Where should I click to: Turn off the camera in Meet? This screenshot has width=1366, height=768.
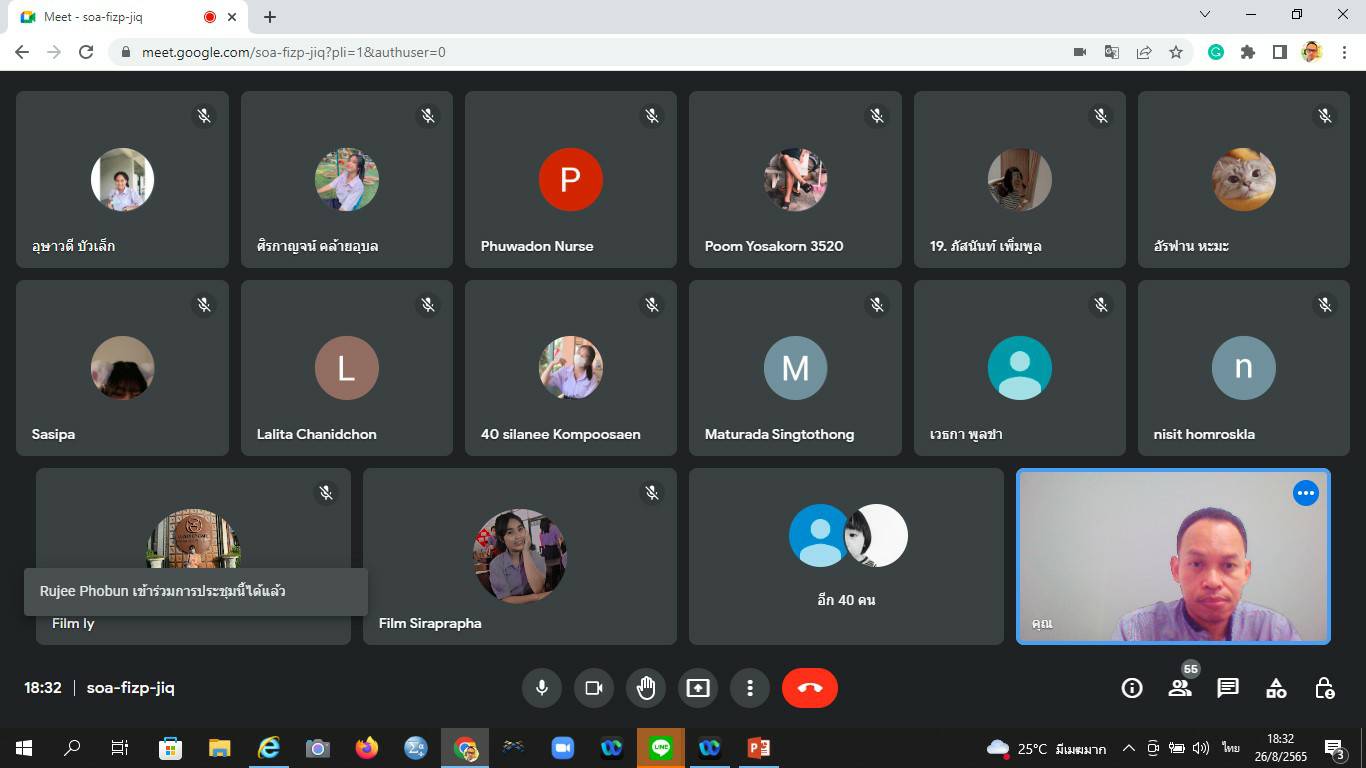pyautogui.click(x=593, y=688)
